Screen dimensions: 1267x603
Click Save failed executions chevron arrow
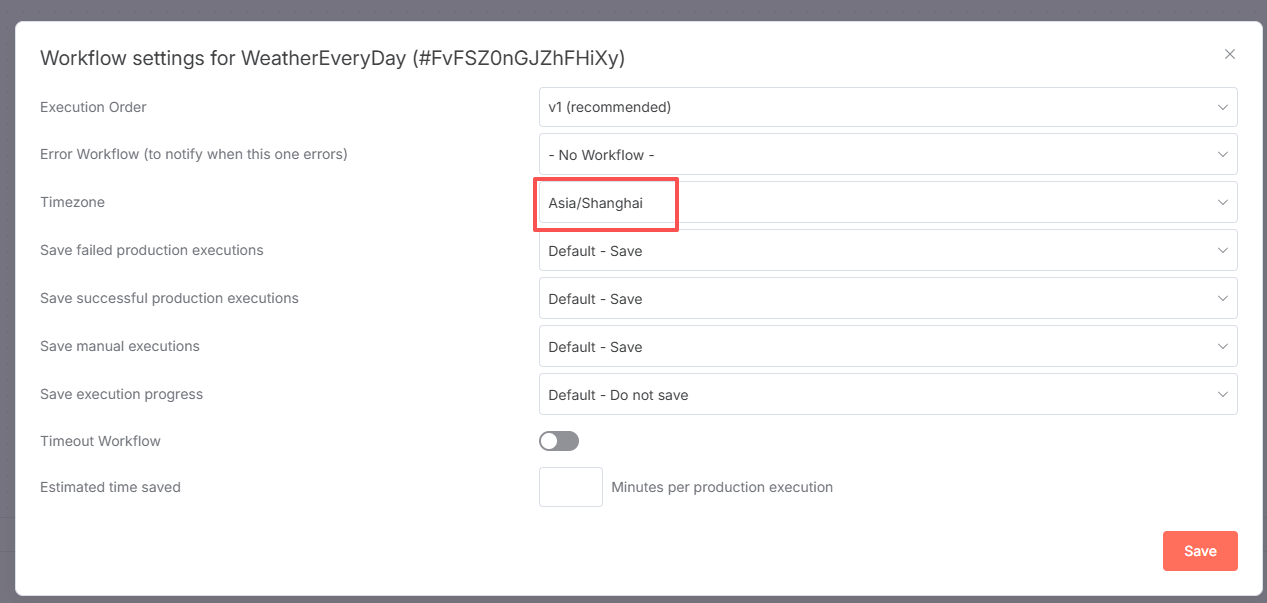pyautogui.click(x=1222, y=251)
